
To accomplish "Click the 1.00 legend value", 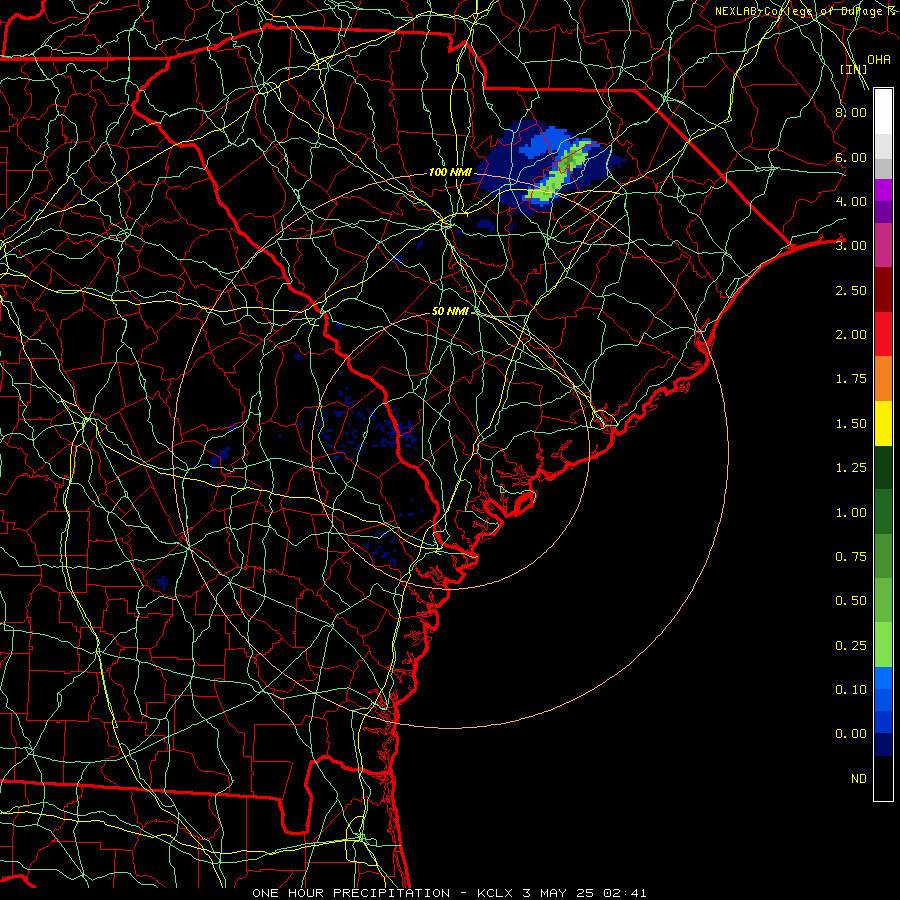I will 851,513.
